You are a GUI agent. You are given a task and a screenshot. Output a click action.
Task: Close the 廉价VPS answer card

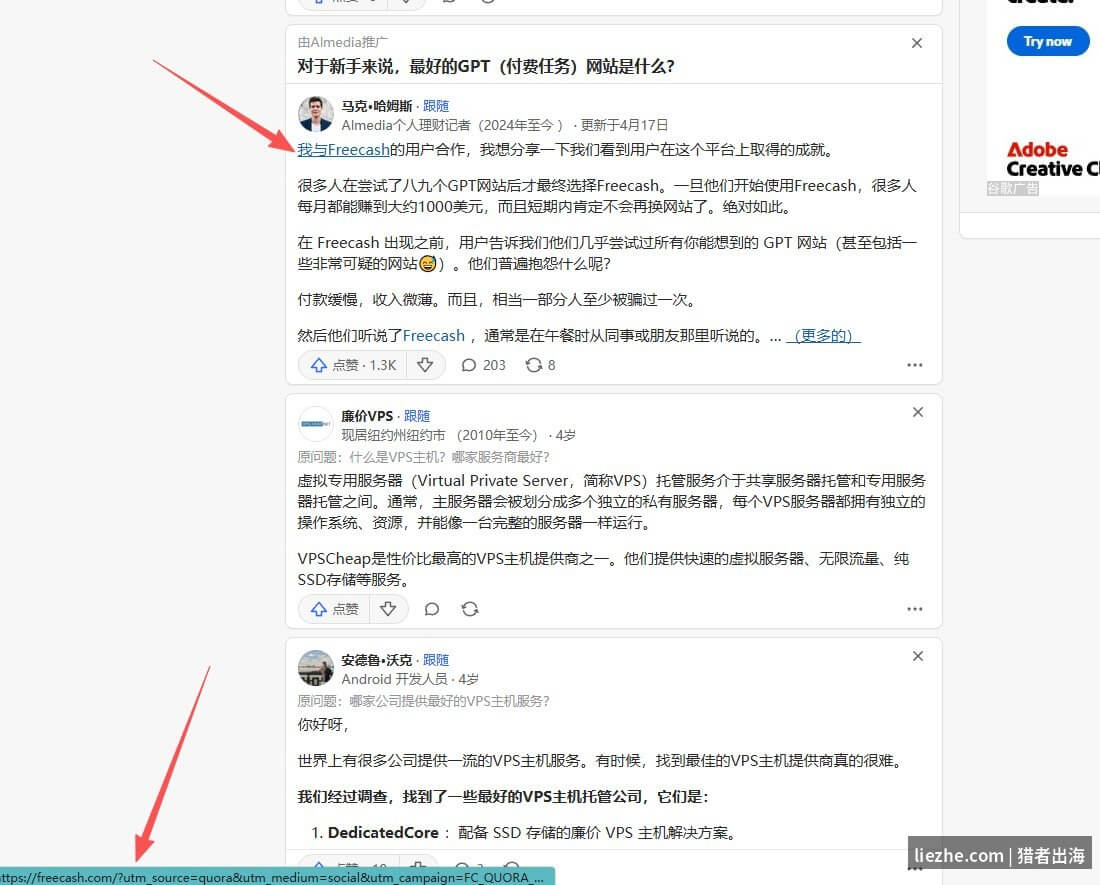(918, 412)
